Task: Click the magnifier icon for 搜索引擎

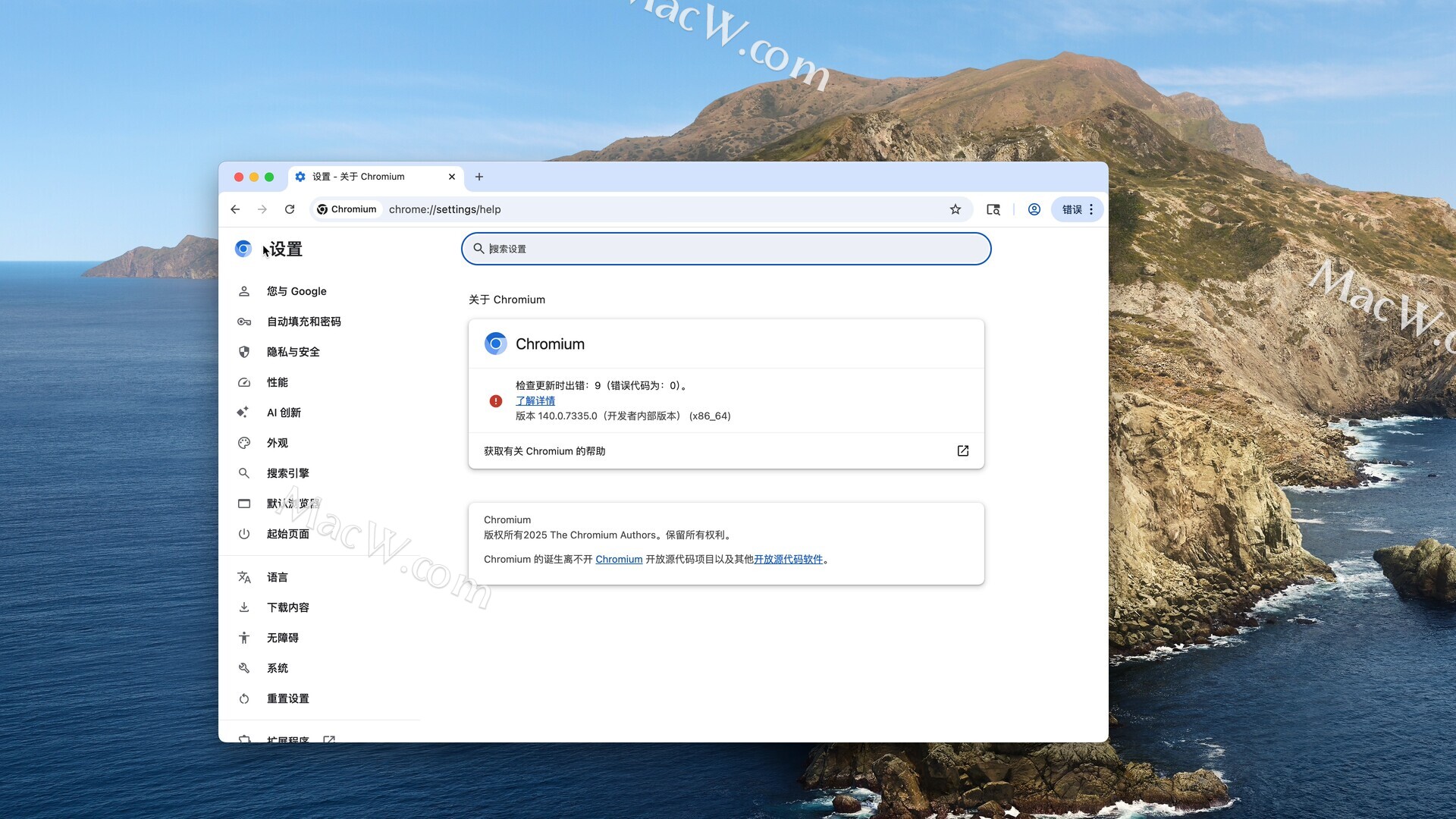Action: tap(244, 473)
